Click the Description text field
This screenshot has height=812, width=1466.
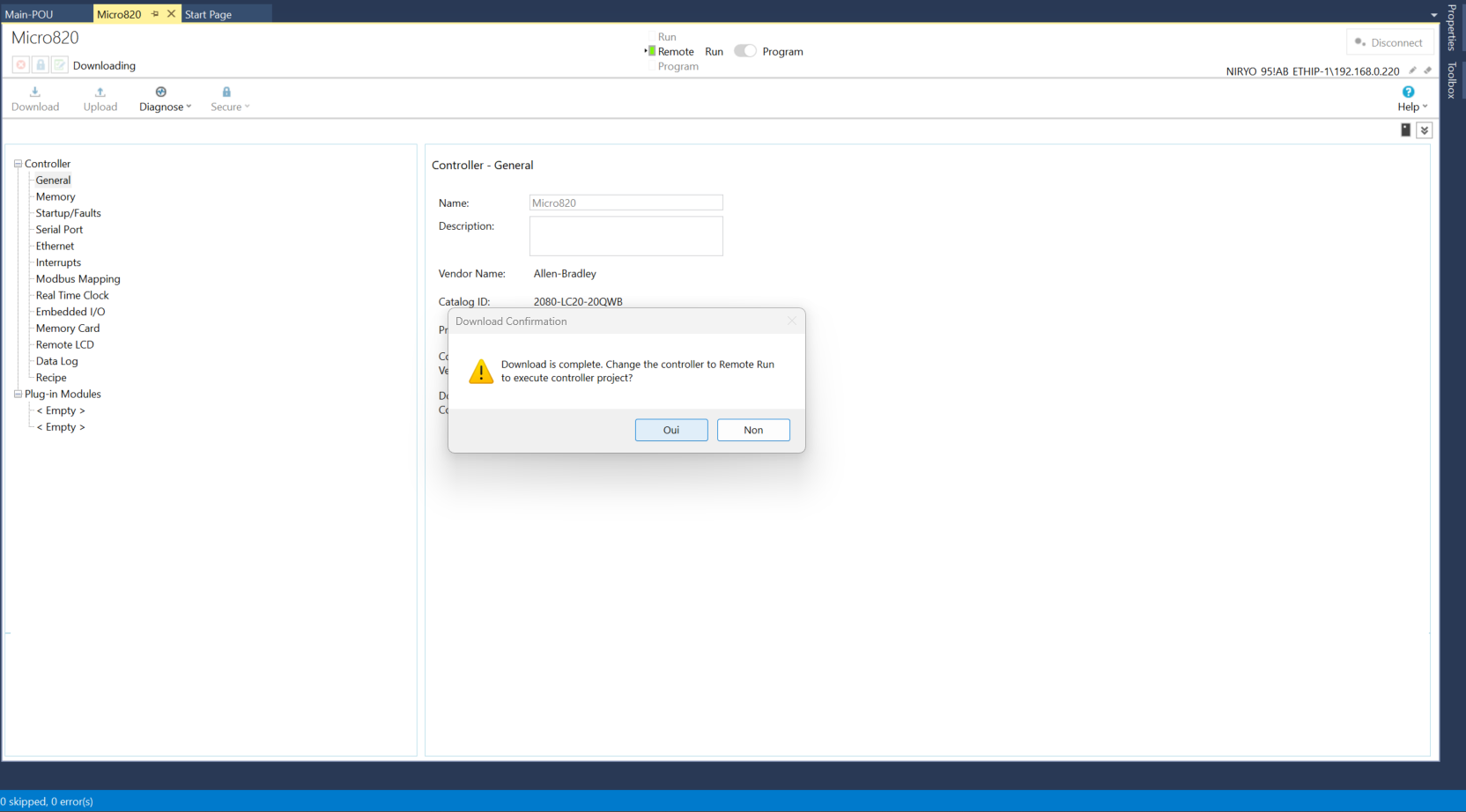coord(626,236)
